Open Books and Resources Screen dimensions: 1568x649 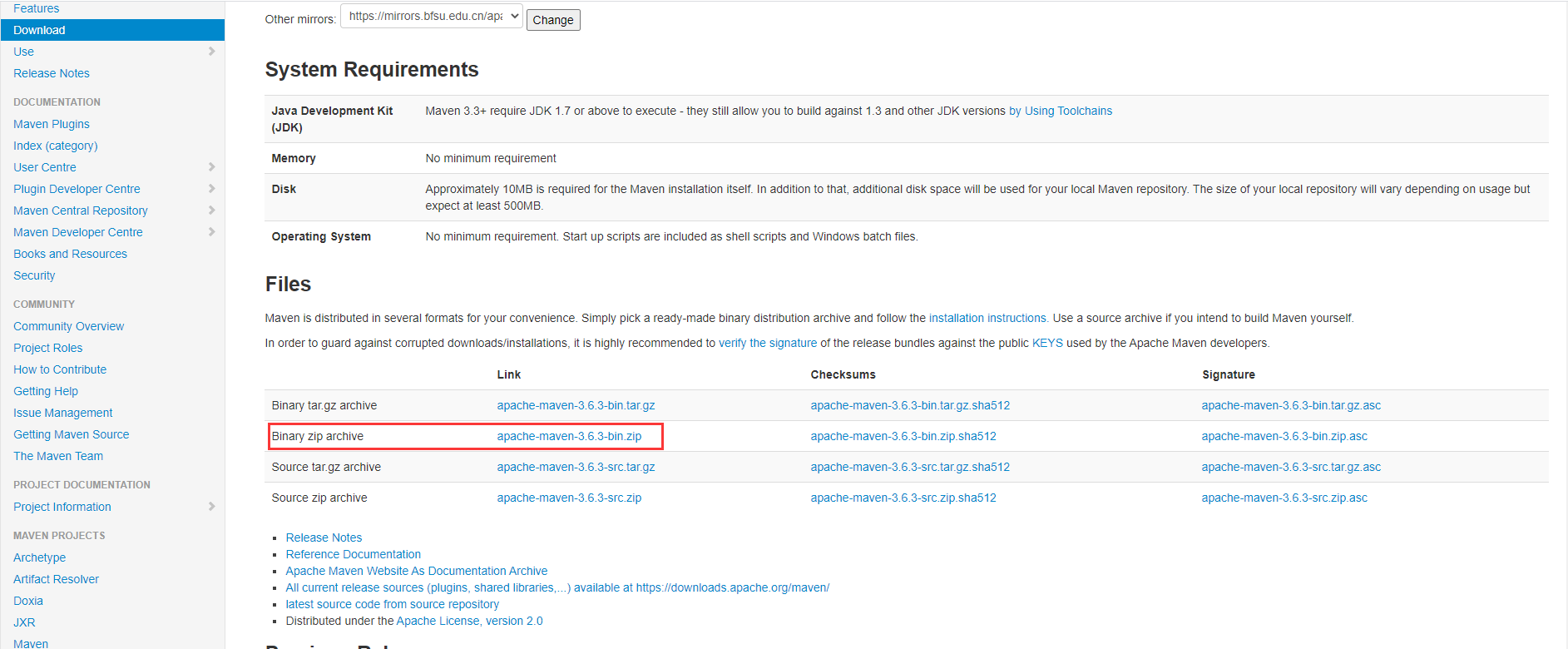click(71, 254)
